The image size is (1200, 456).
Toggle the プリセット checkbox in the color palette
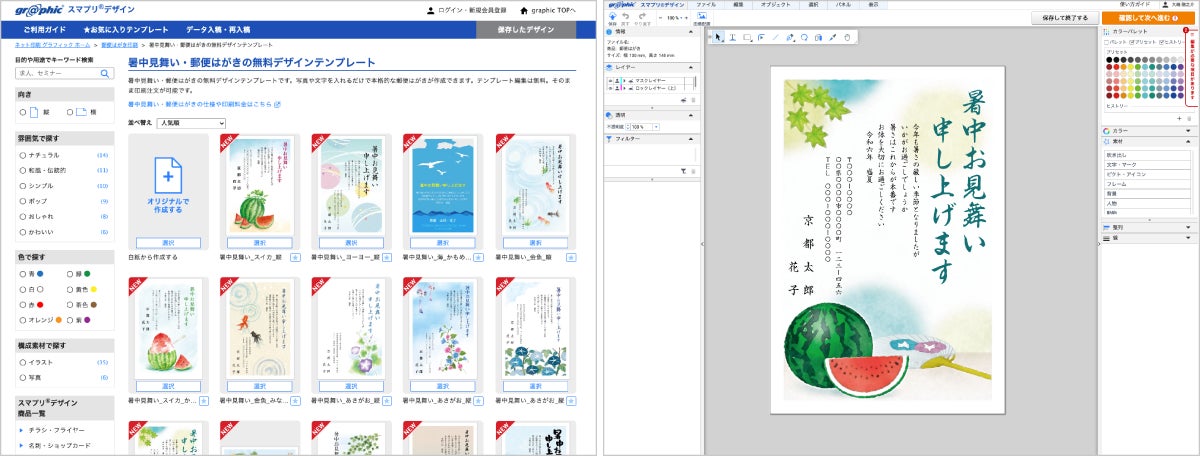tap(1132, 42)
